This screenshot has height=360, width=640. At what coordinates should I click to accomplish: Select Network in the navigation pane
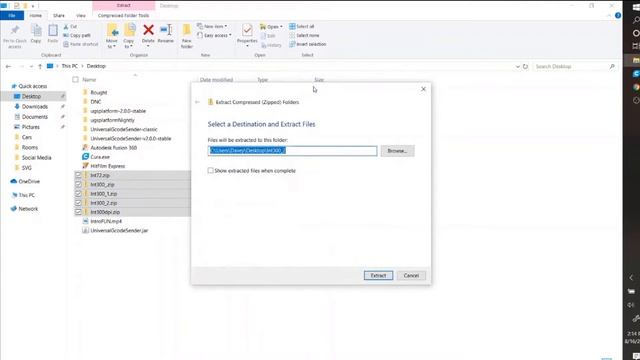pos(28,209)
